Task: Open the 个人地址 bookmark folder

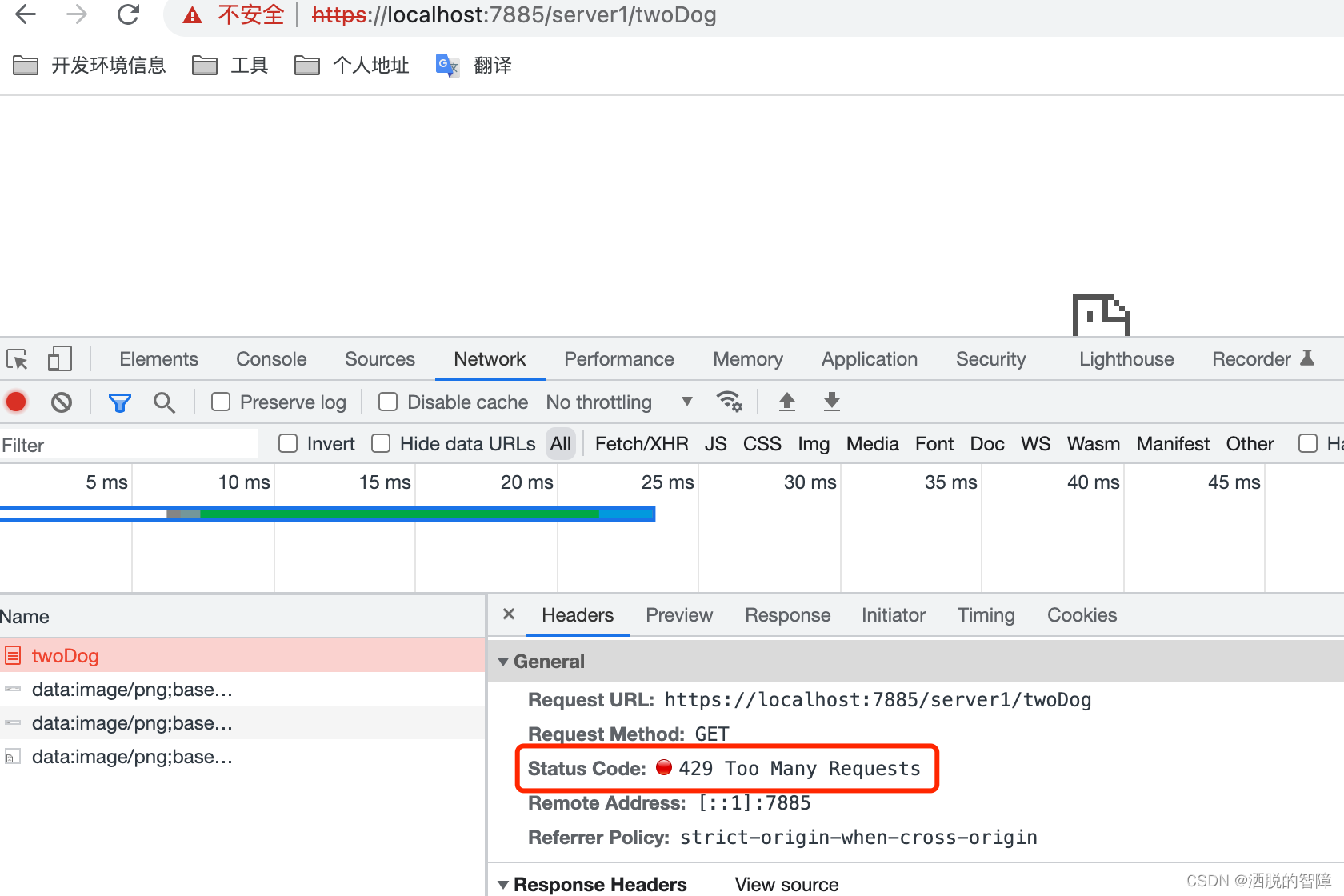Action: [x=352, y=66]
